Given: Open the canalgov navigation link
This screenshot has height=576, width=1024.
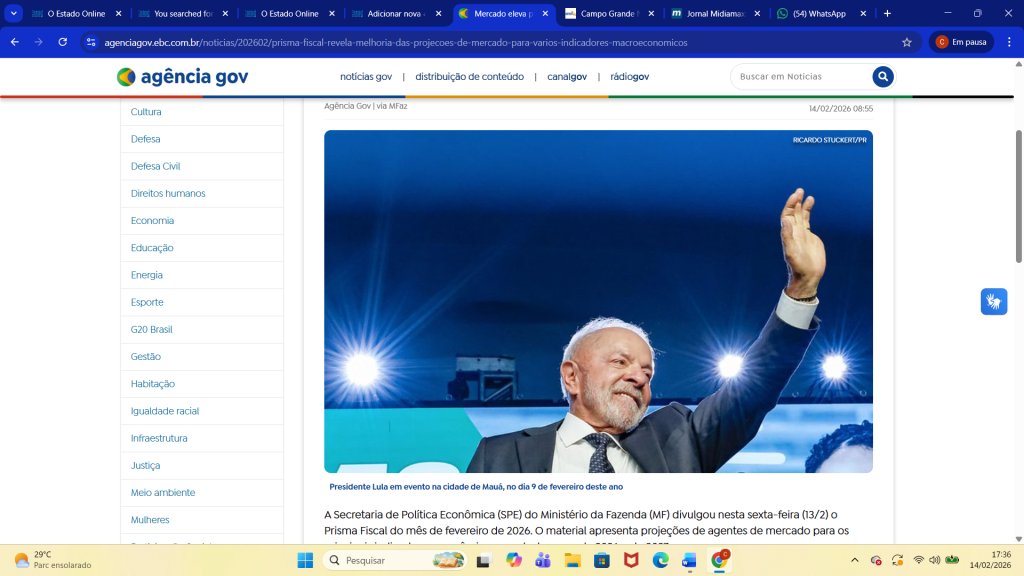Looking at the screenshot, I should 566,77.
